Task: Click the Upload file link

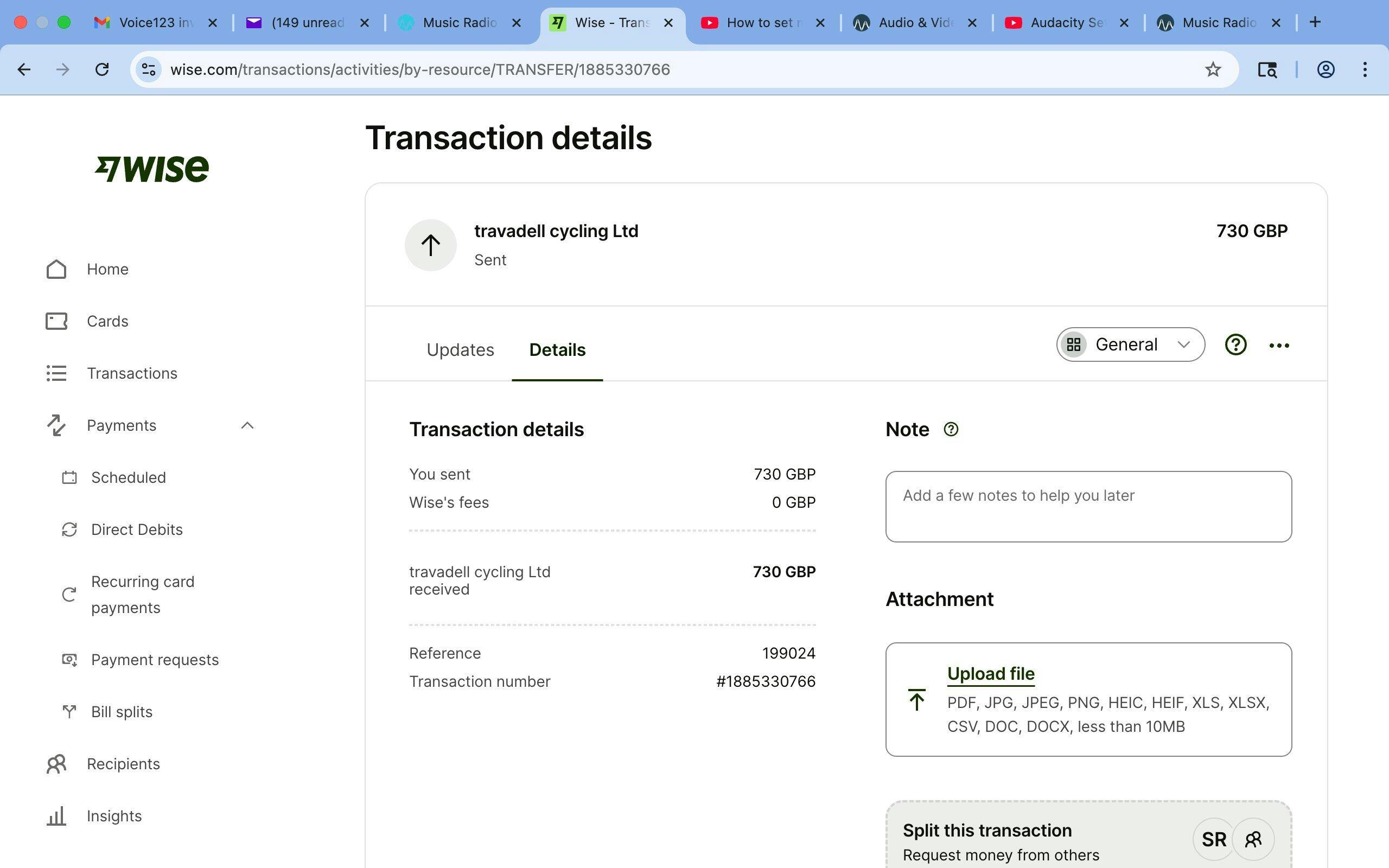Action: (990, 673)
